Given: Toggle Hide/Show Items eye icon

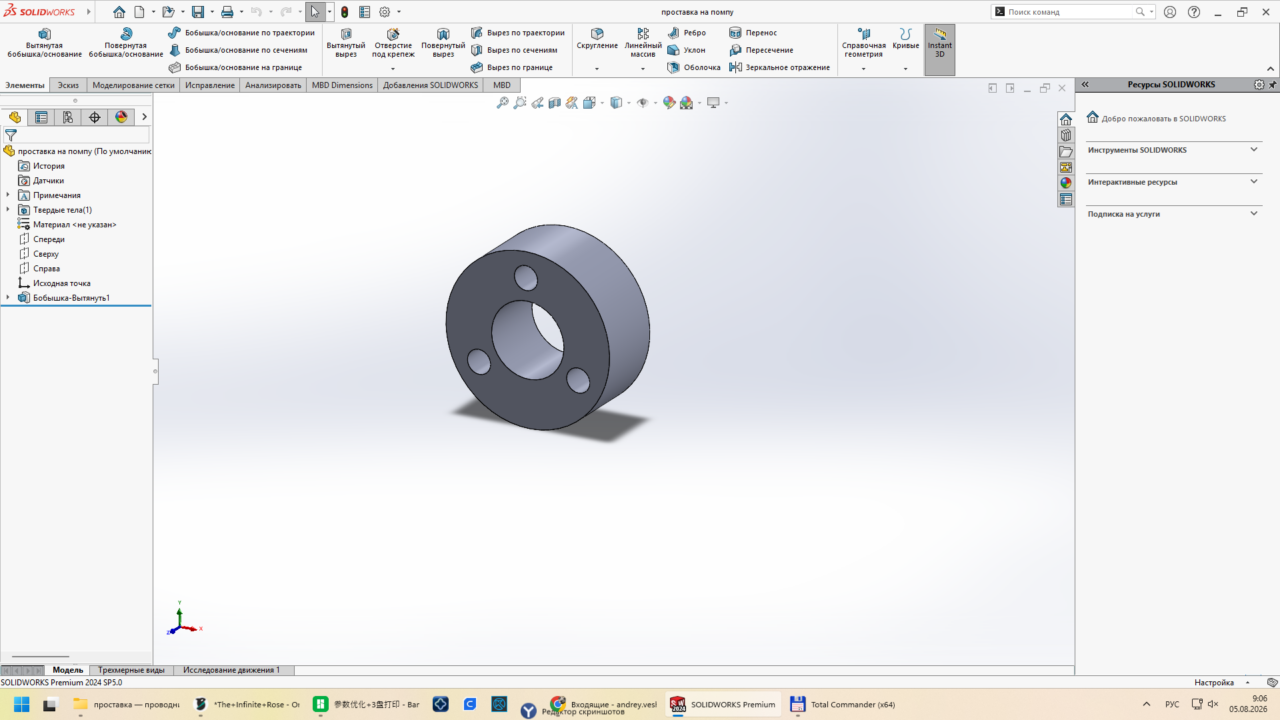Looking at the screenshot, I should tap(642, 103).
